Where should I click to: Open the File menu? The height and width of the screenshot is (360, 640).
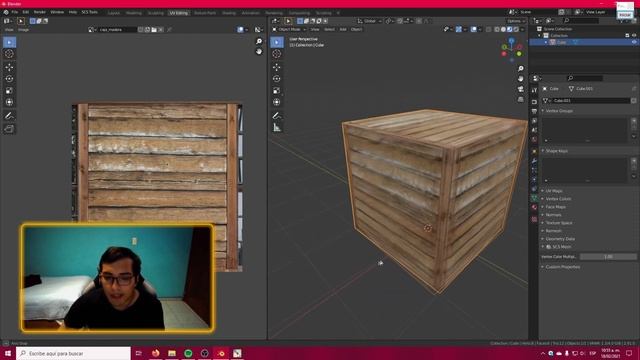(x=15, y=12)
